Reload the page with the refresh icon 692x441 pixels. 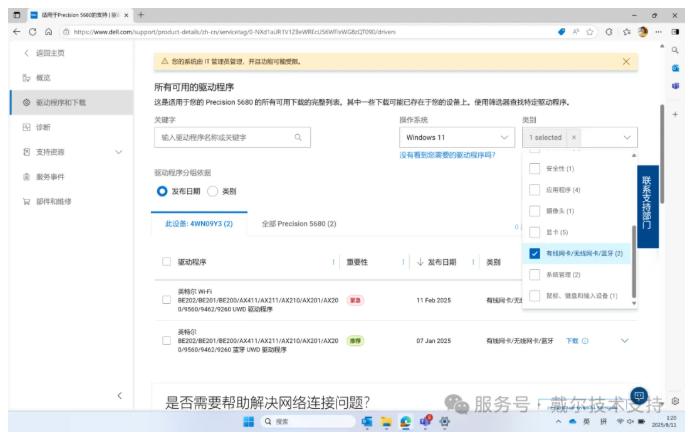pos(33,32)
